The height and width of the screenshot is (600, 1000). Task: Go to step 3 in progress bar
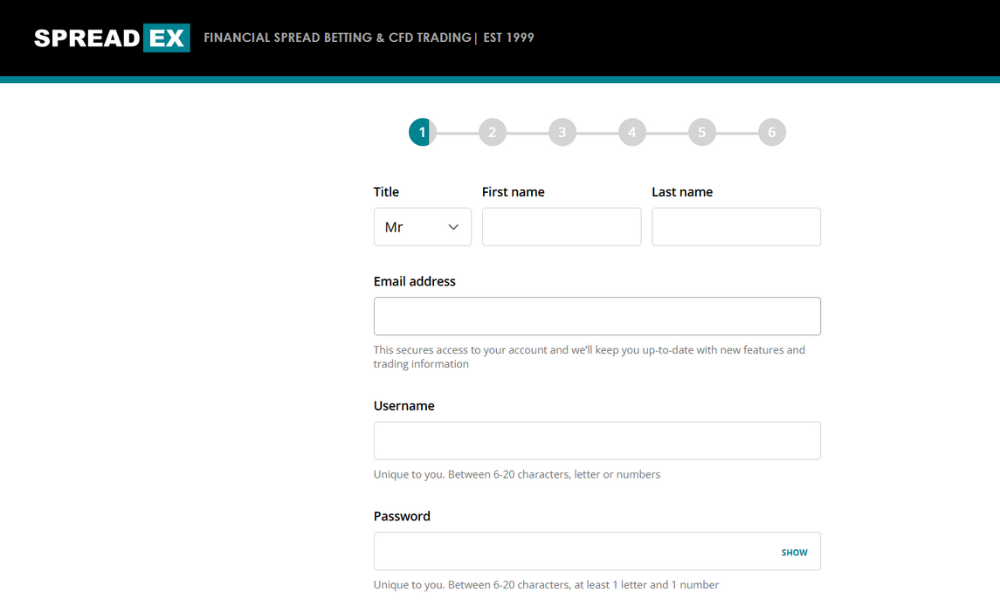pyautogui.click(x=562, y=132)
